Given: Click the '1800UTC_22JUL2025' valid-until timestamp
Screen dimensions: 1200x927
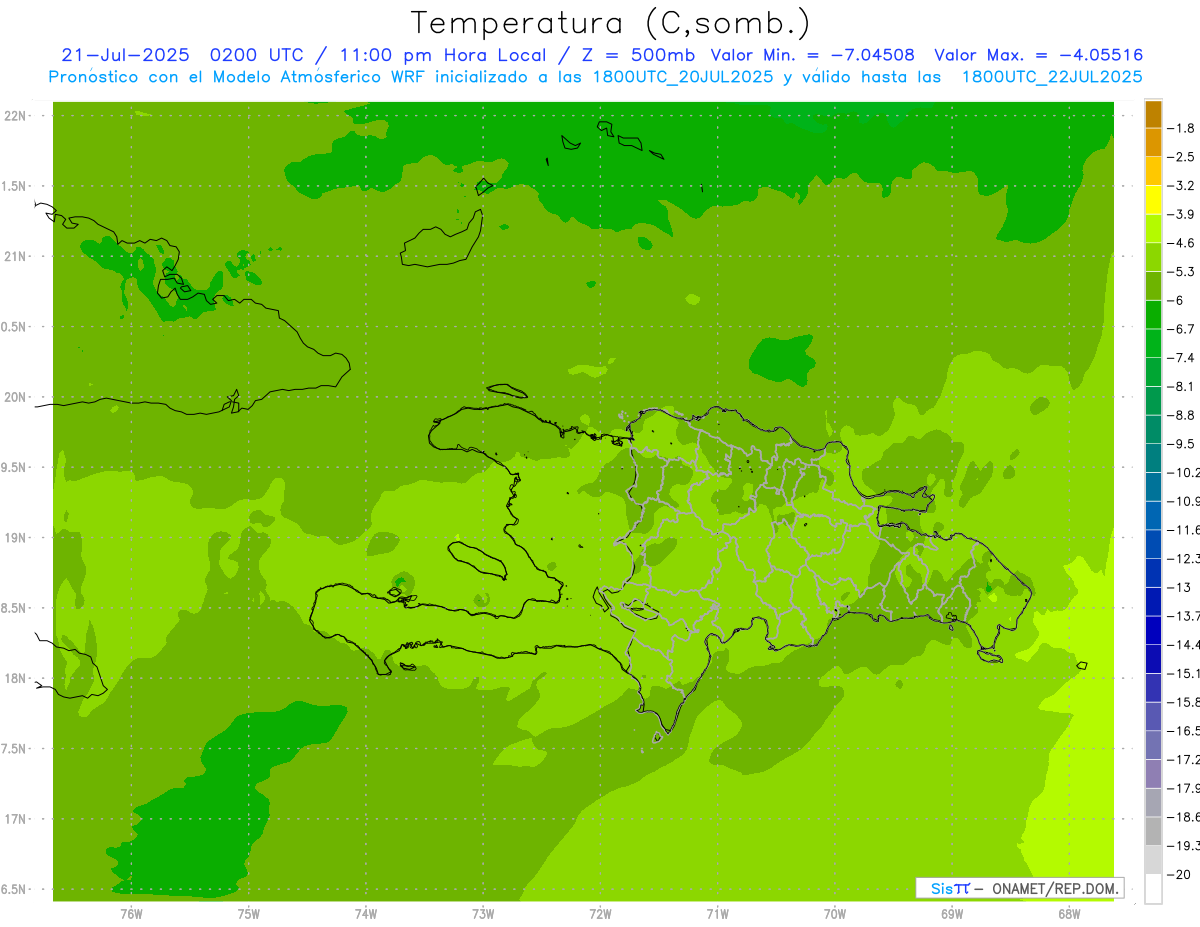Looking at the screenshot, I should tap(1052, 77).
